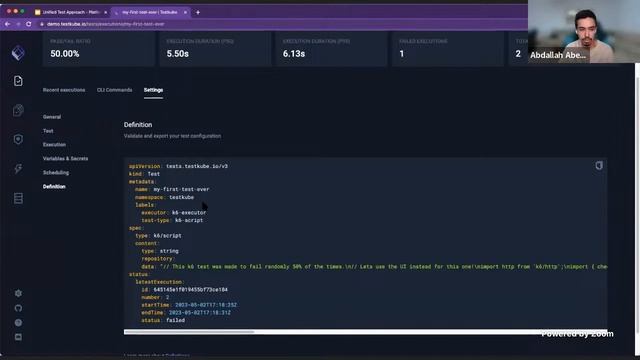640x360 pixels.
Task: Click the data script content line
Action: (x=374, y=267)
